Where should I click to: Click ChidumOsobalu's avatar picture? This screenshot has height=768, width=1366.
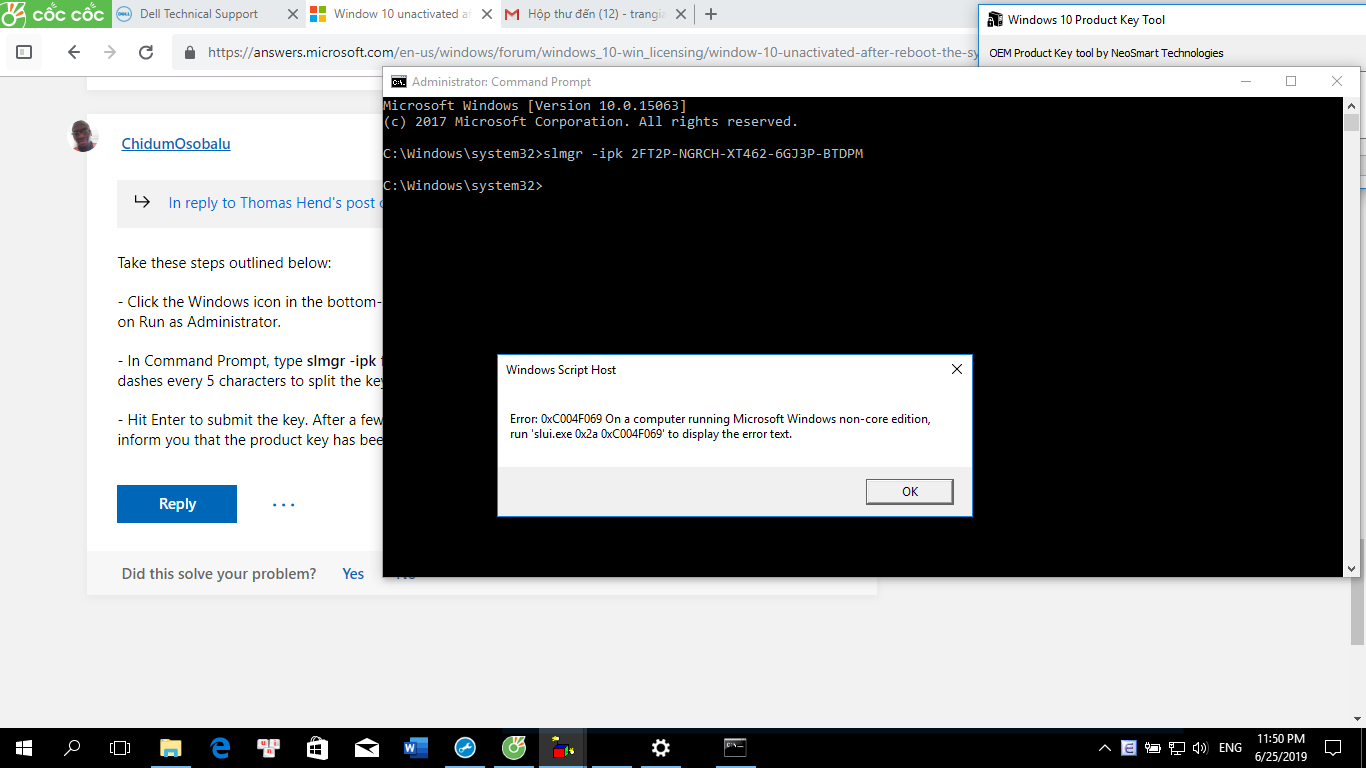(x=83, y=137)
